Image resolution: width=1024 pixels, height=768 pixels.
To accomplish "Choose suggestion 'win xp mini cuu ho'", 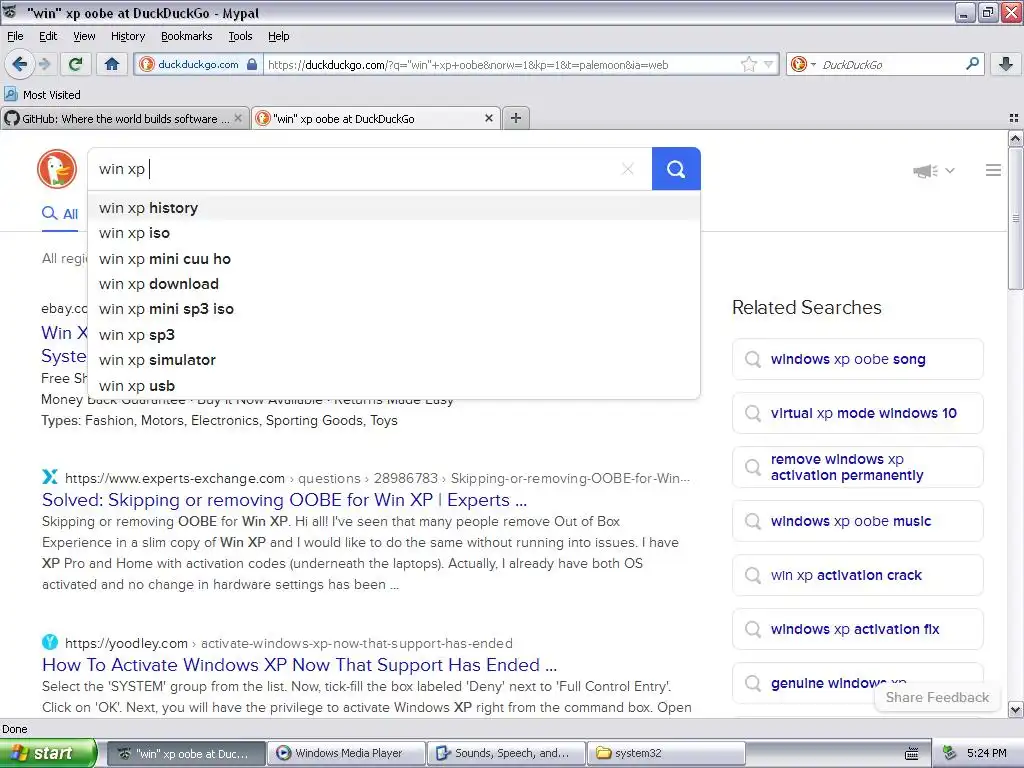I will (394, 259).
